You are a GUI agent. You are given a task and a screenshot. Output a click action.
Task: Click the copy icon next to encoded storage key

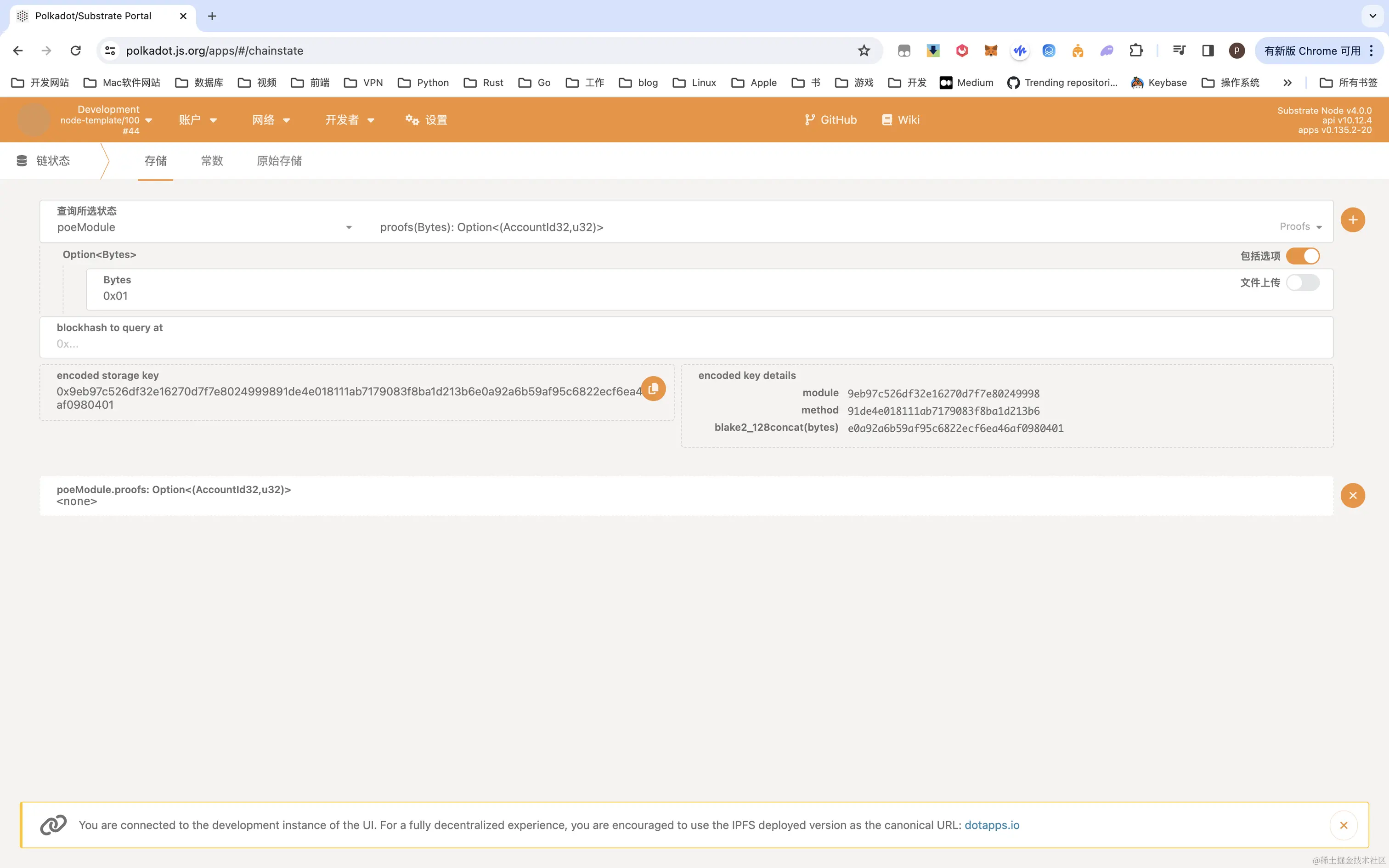click(x=653, y=389)
